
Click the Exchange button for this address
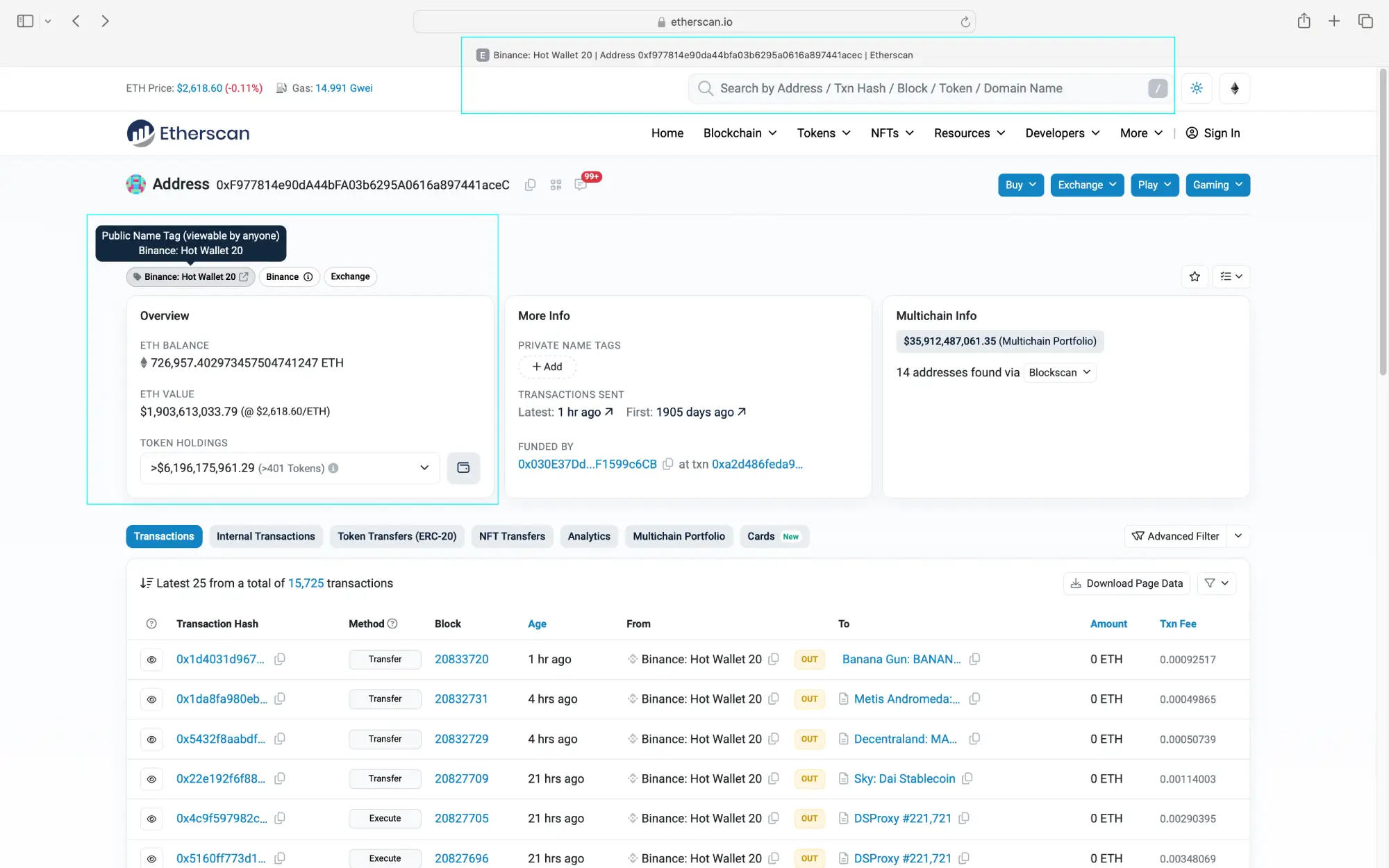point(1085,184)
